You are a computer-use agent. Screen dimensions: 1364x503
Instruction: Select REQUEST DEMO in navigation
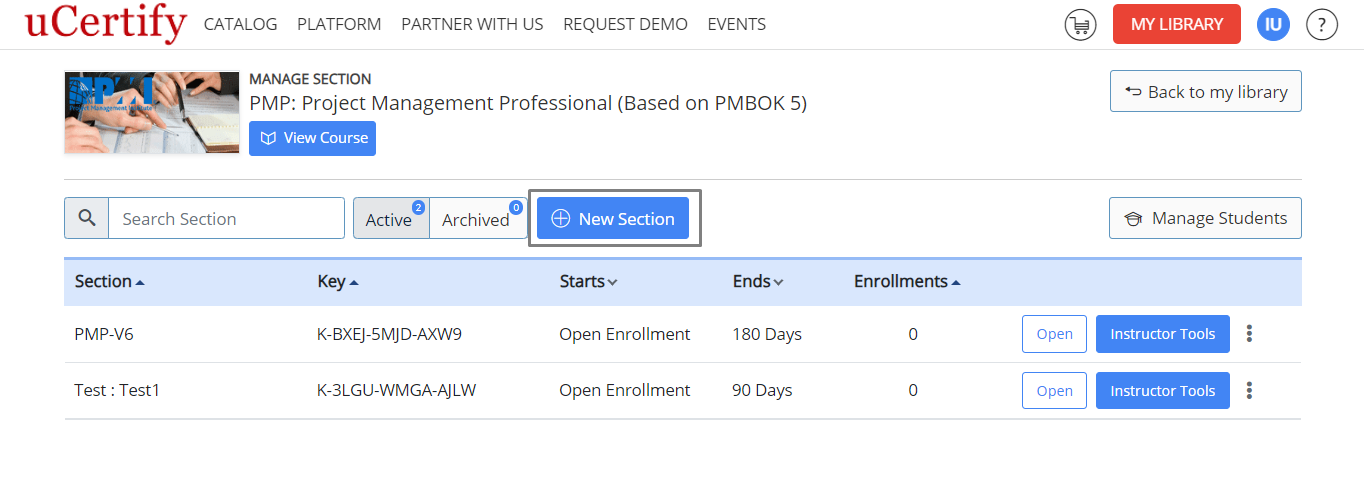point(625,24)
